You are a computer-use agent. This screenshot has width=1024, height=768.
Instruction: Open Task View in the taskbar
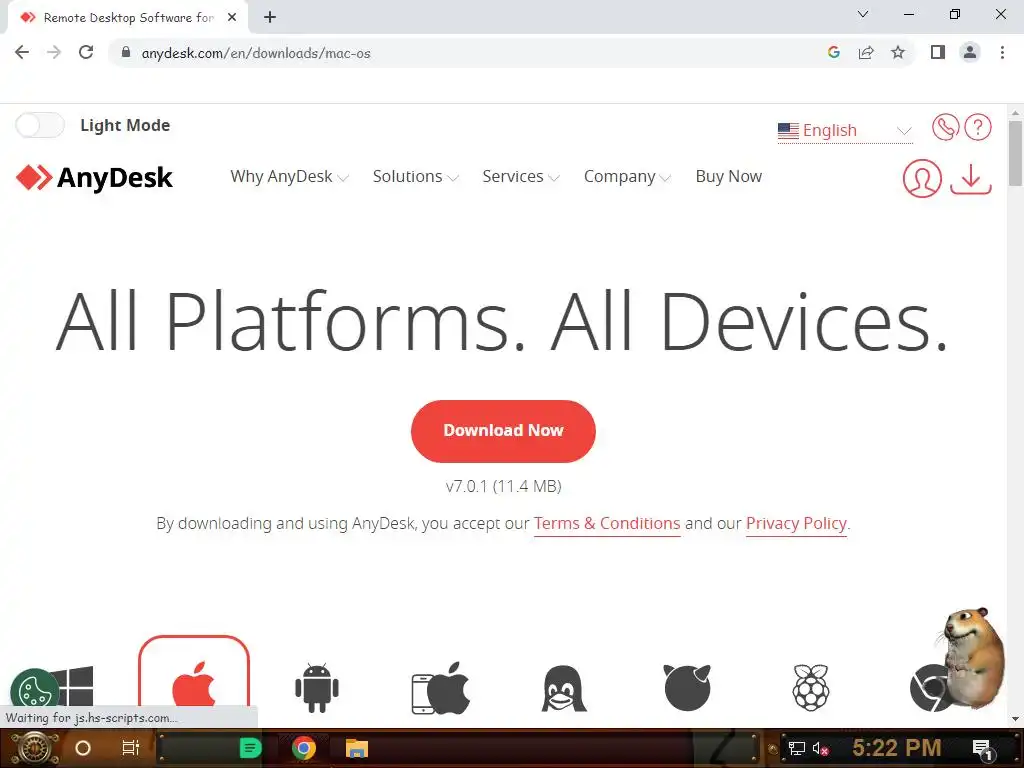pyautogui.click(x=131, y=748)
